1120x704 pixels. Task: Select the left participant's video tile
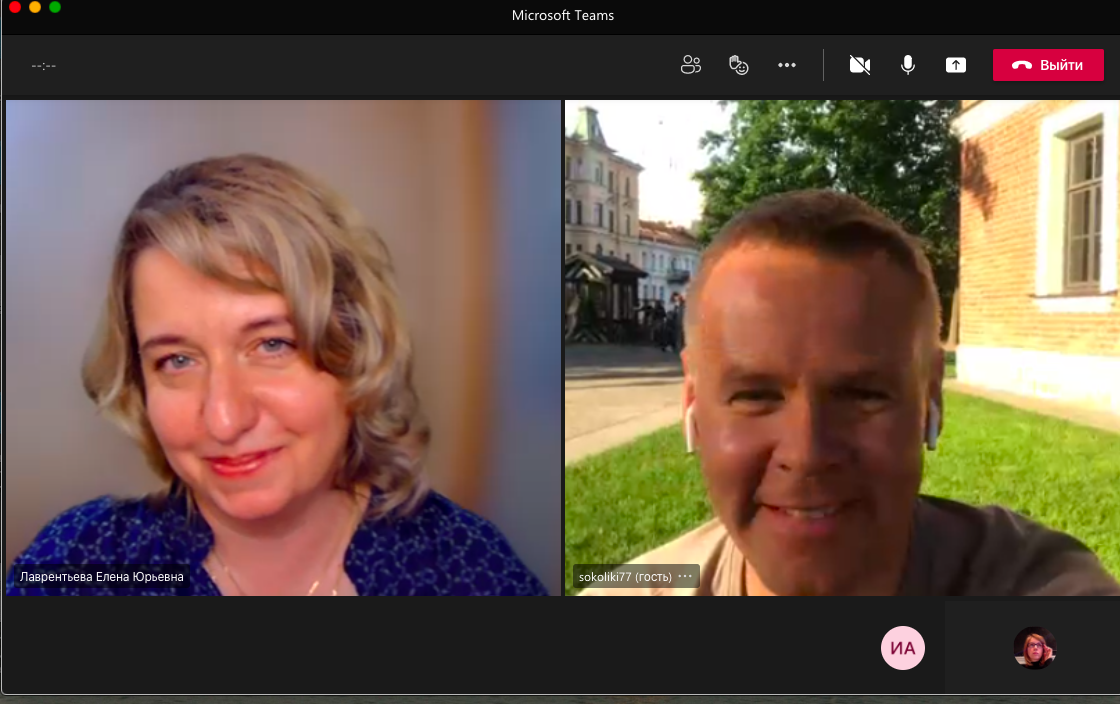pos(283,340)
